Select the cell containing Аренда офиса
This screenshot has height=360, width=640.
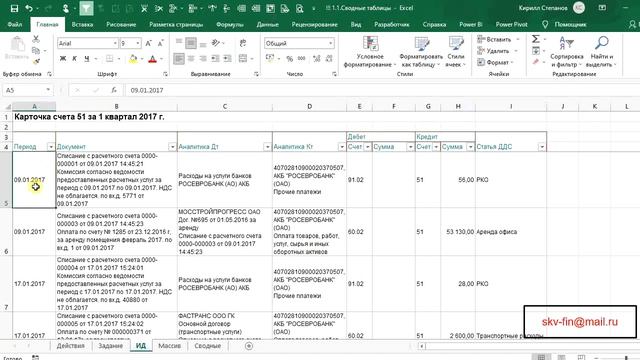(x=511, y=232)
